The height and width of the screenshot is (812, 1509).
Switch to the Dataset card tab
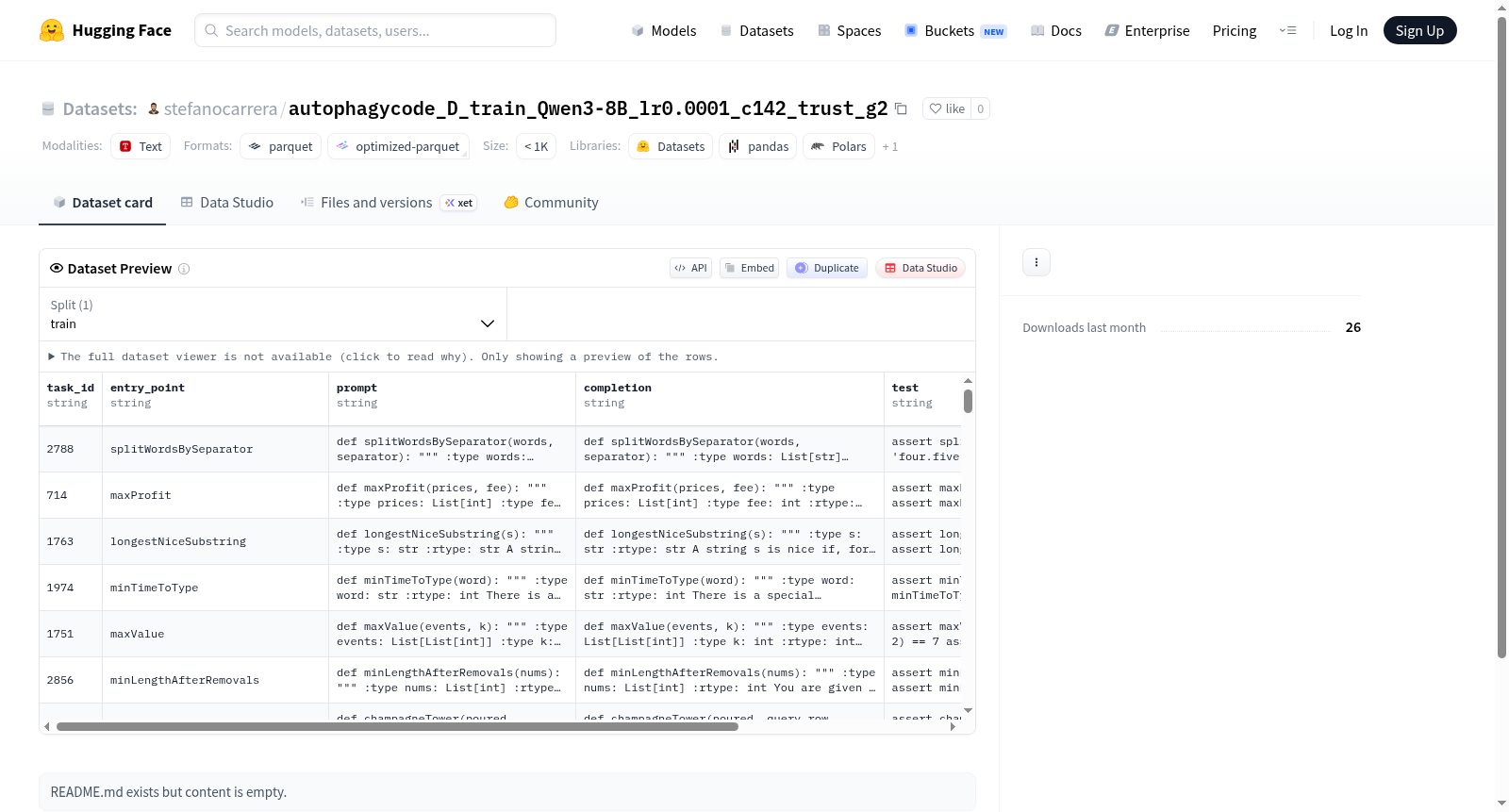coord(102,202)
